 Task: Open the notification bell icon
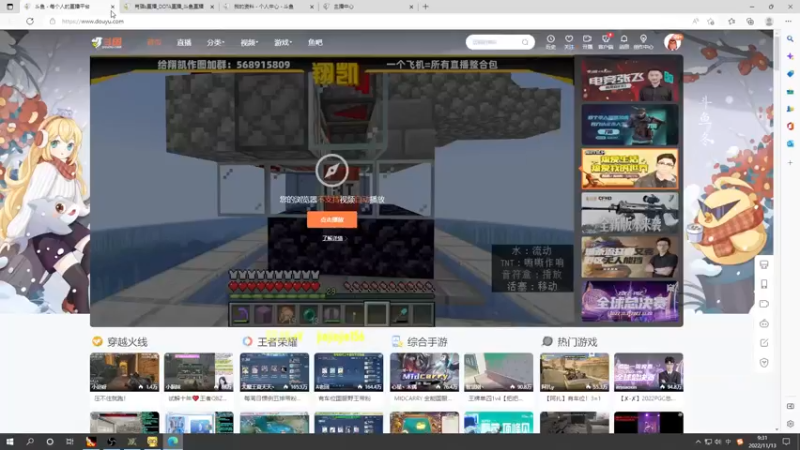[x=624, y=42]
